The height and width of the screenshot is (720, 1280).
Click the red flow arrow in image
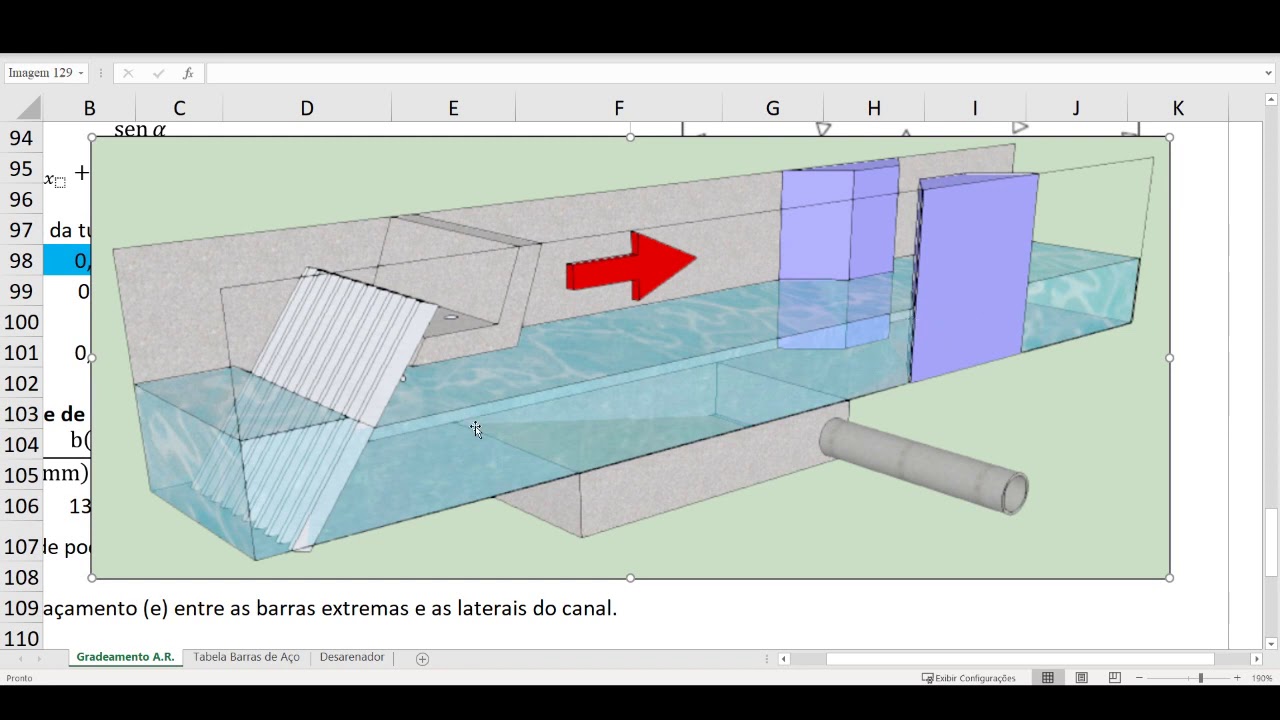(631, 266)
